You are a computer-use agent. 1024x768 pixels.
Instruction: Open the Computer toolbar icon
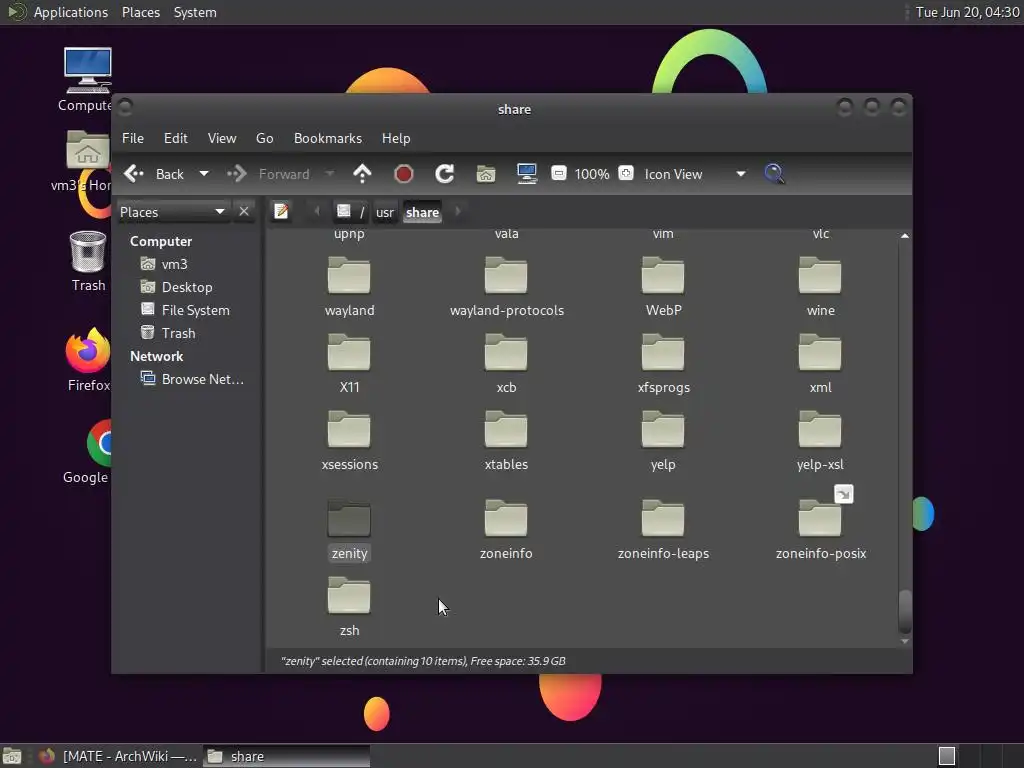527,174
